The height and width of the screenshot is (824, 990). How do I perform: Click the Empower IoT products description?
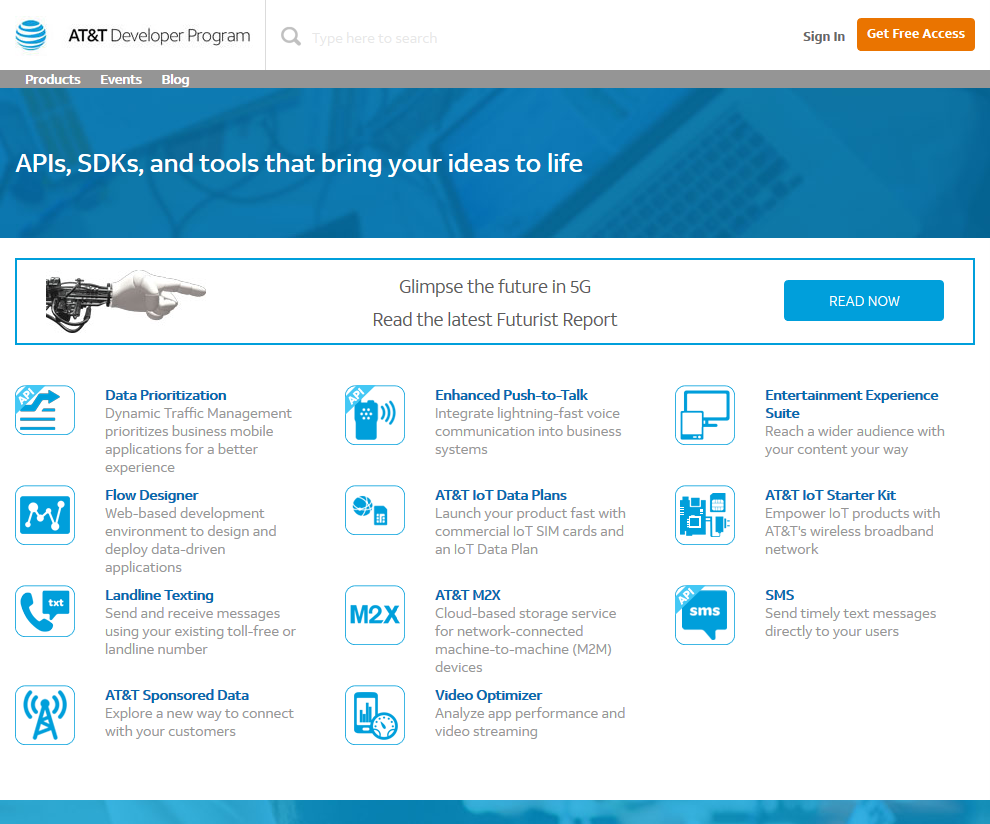[852, 532]
